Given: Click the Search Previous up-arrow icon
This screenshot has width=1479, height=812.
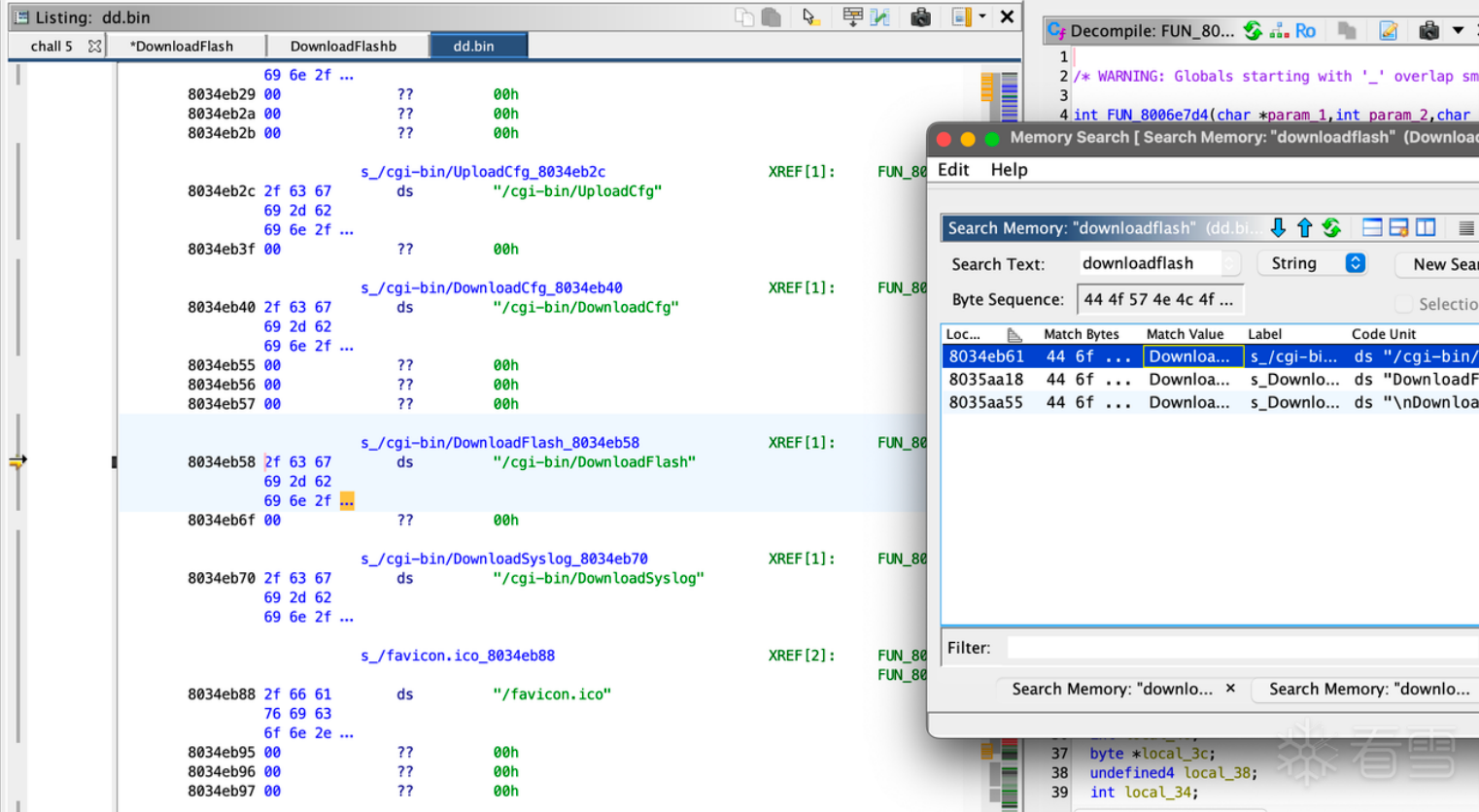Looking at the screenshot, I should [1305, 228].
